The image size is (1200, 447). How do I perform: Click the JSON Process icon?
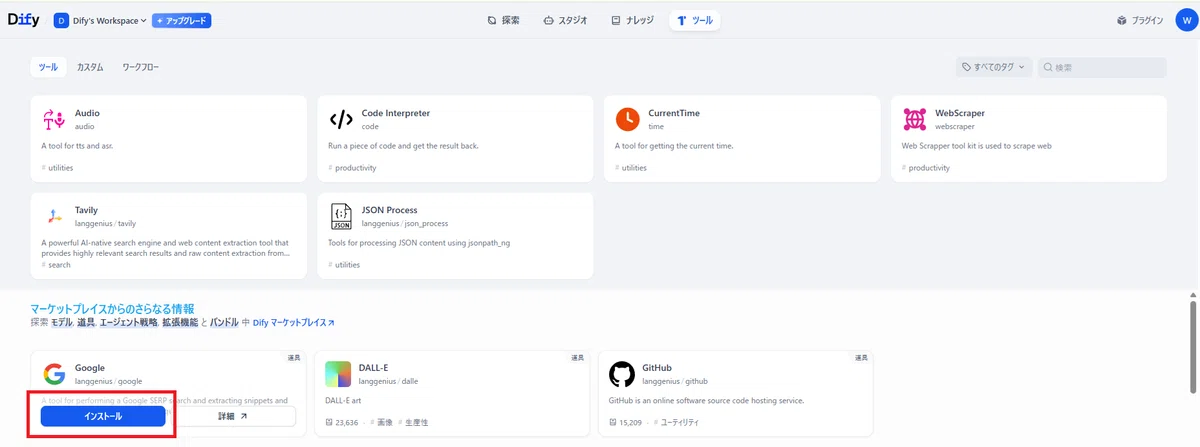click(341, 216)
